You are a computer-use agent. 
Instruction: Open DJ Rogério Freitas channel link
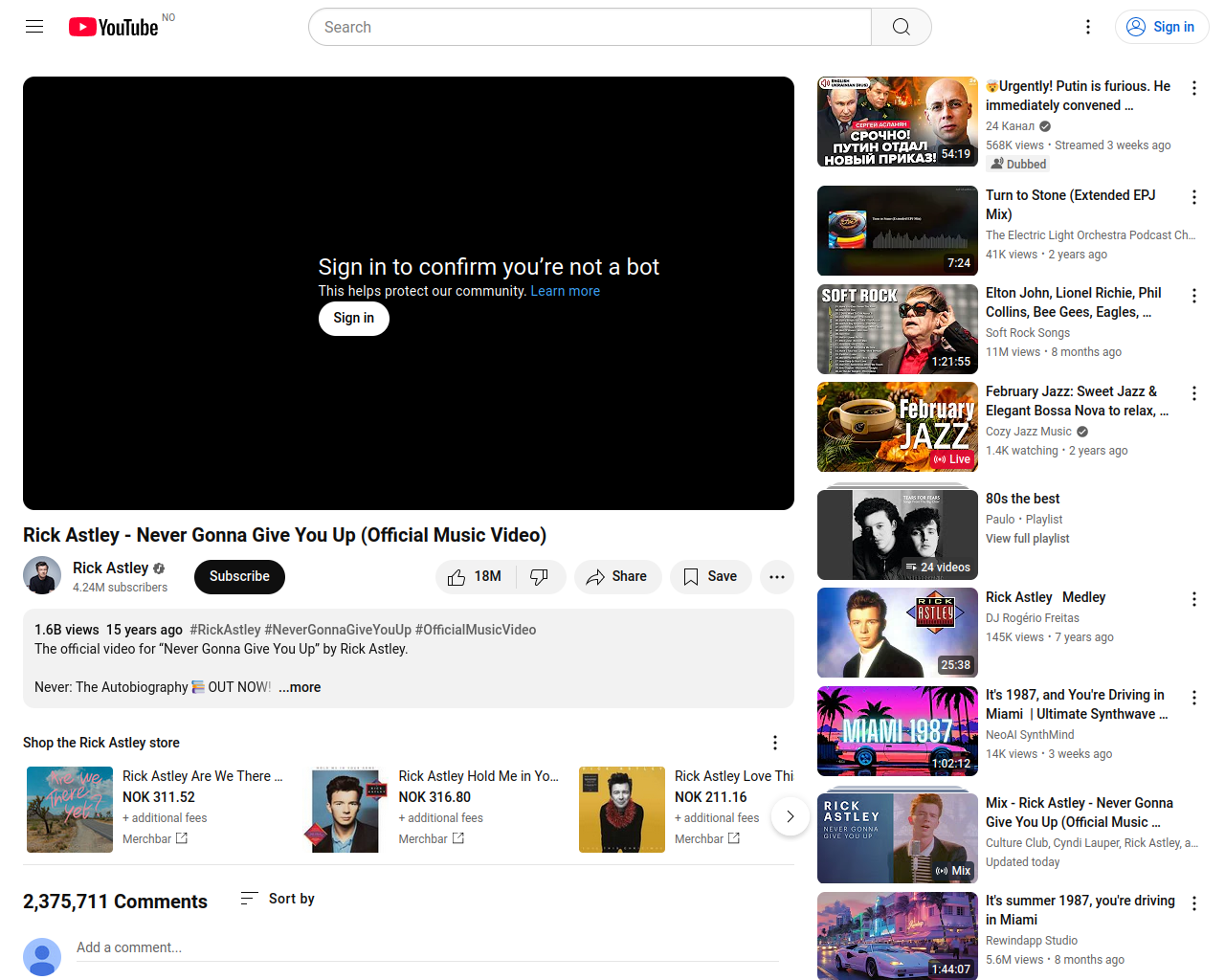coord(1033,618)
